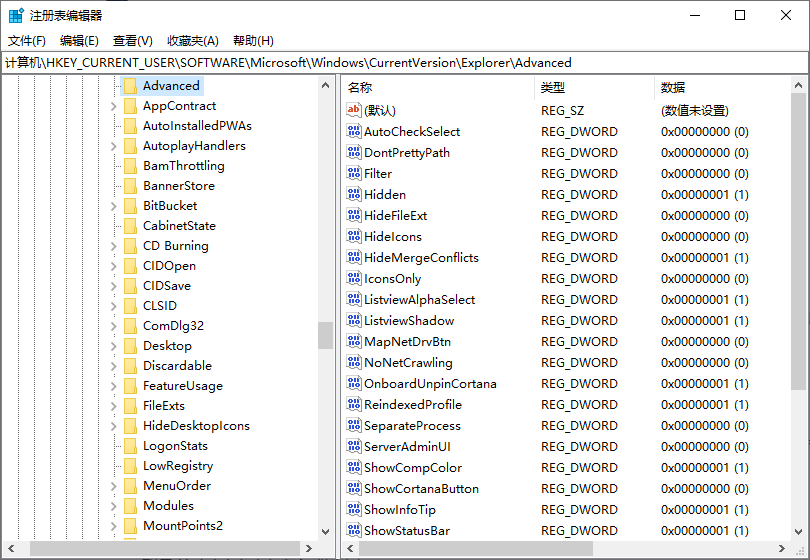Click the CabinetState folder icon

click(x=129, y=225)
